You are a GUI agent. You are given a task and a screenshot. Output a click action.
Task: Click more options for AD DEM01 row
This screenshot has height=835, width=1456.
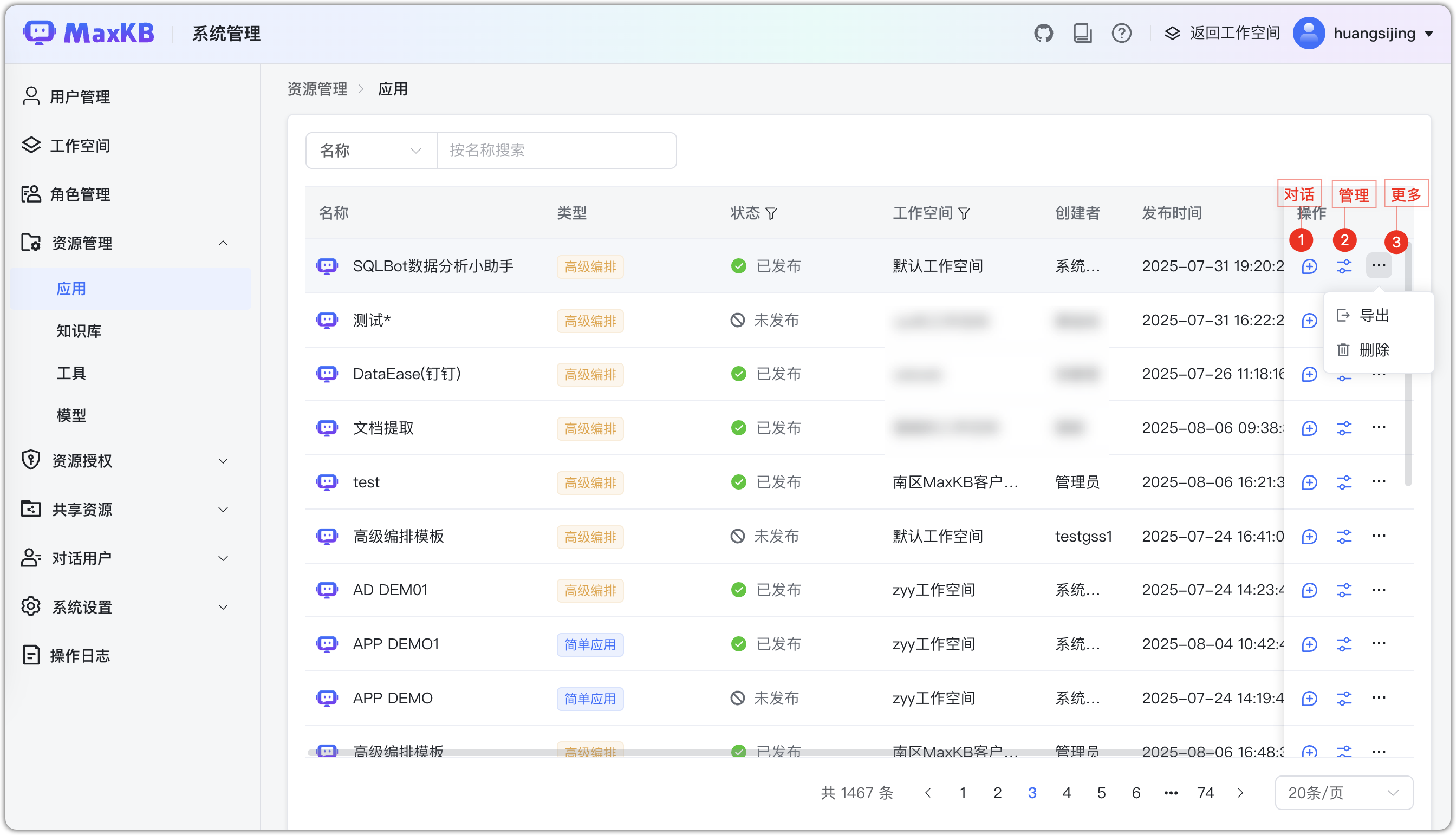point(1379,590)
